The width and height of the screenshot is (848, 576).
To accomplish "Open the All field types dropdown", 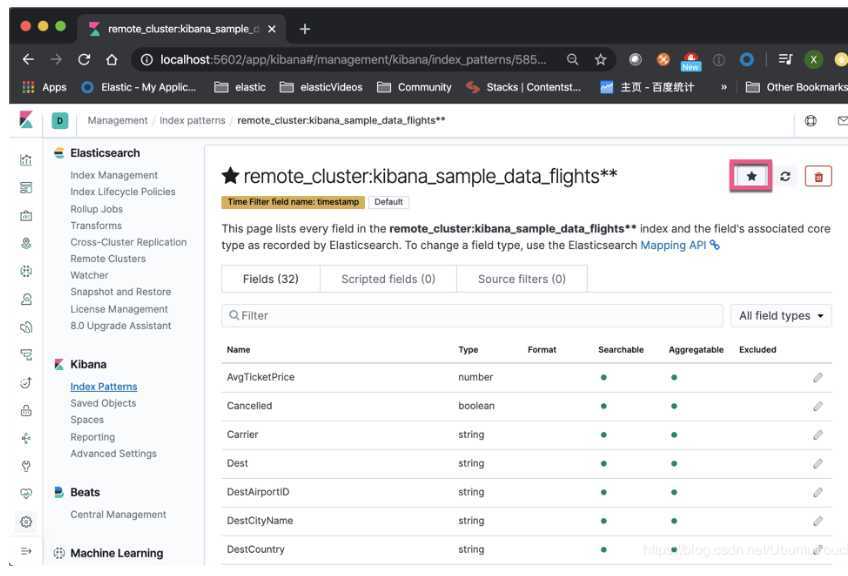I will click(781, 316).
